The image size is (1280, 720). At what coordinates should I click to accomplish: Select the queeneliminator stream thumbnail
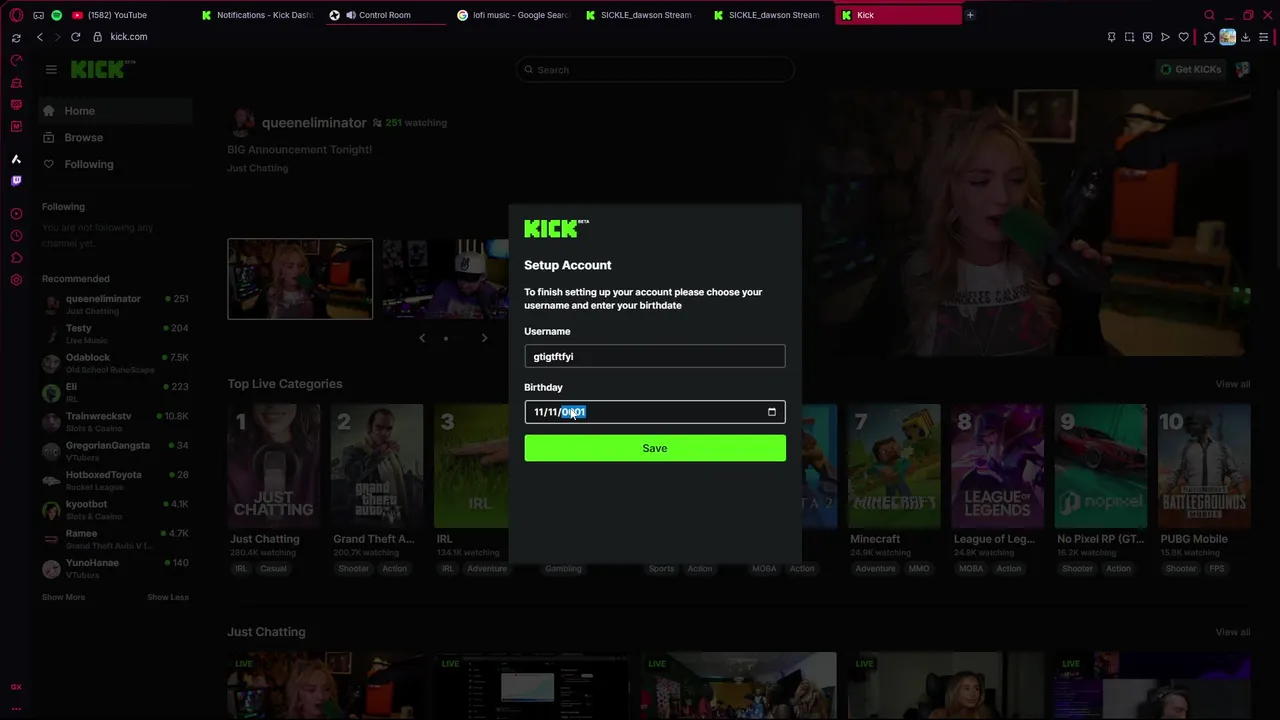pyautogui.click(x=300, y=279)
